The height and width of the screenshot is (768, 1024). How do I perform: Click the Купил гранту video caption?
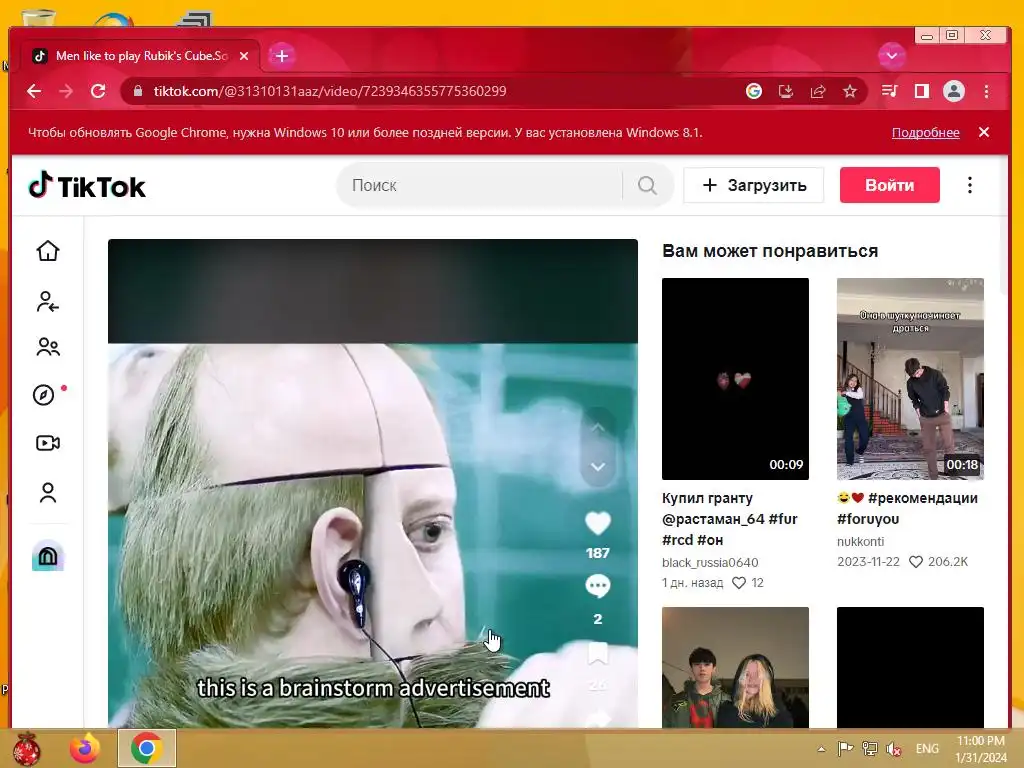coord(730,519)
